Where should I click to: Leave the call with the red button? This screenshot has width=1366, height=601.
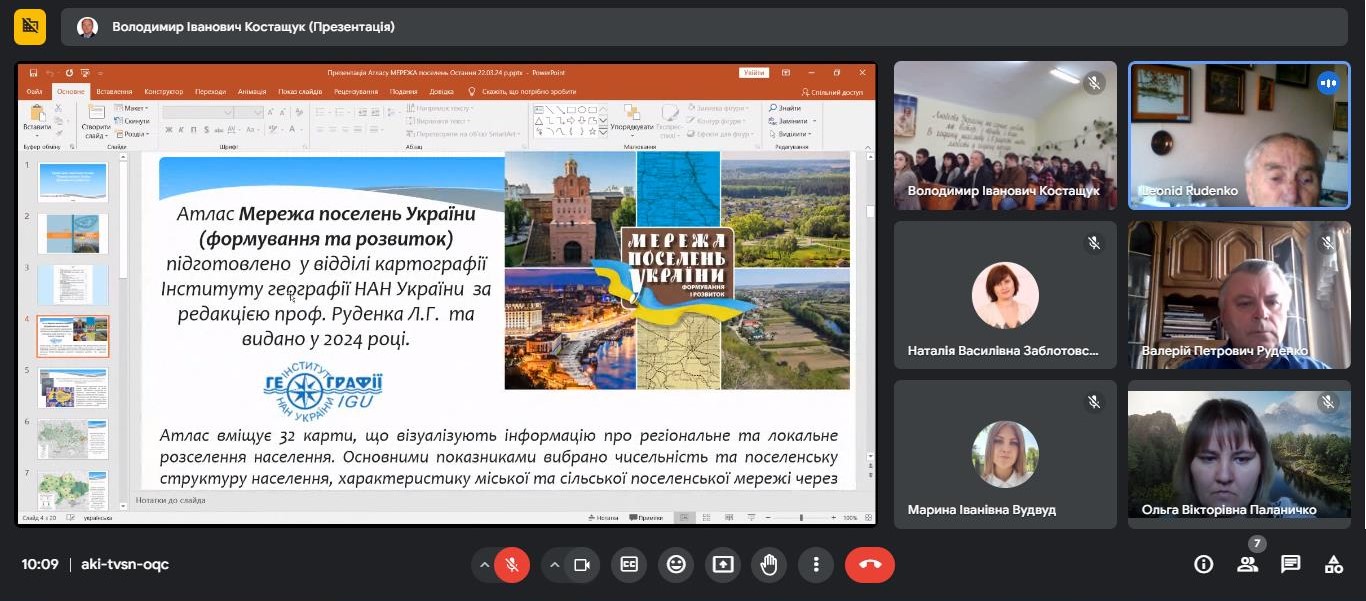tap(869, 565)
